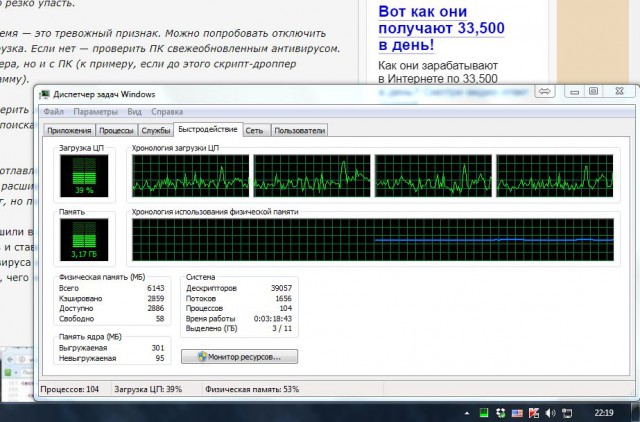640x422 pixels.
Task: Open the Файл menu in Task Manager
Action: coord(53,112)
